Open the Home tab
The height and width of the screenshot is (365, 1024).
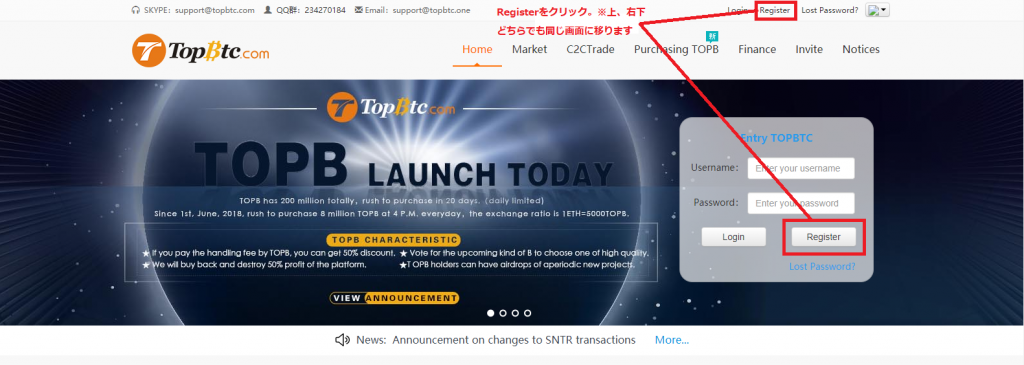coord(477,50)
